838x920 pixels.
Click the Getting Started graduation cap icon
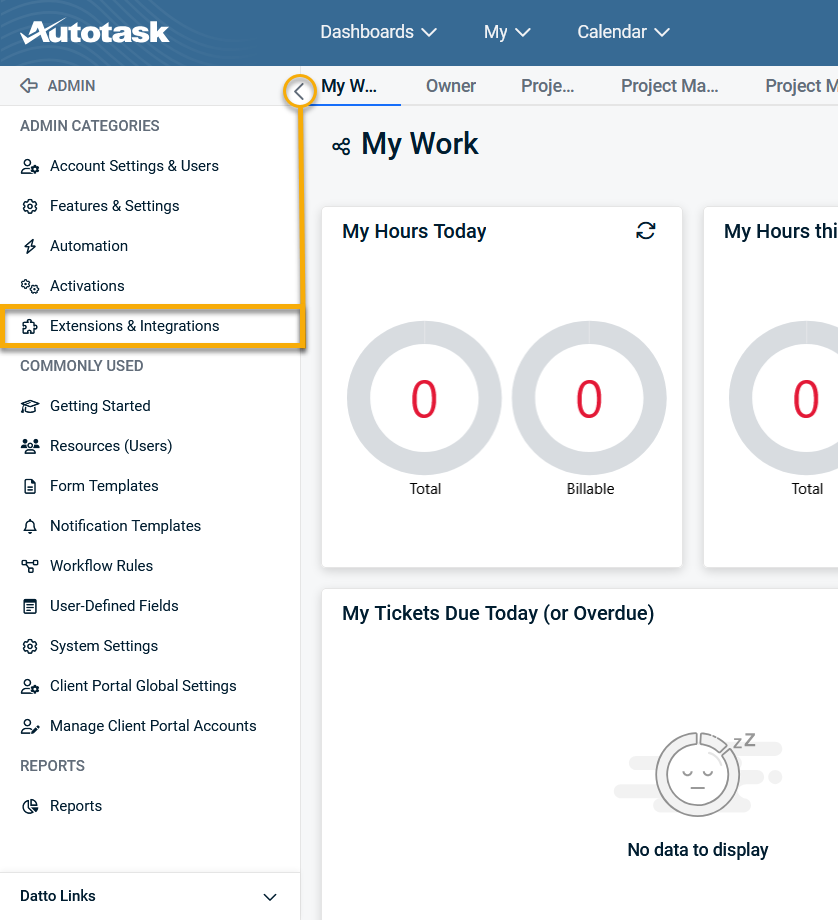pyautogui.click(x=30, y=406)
